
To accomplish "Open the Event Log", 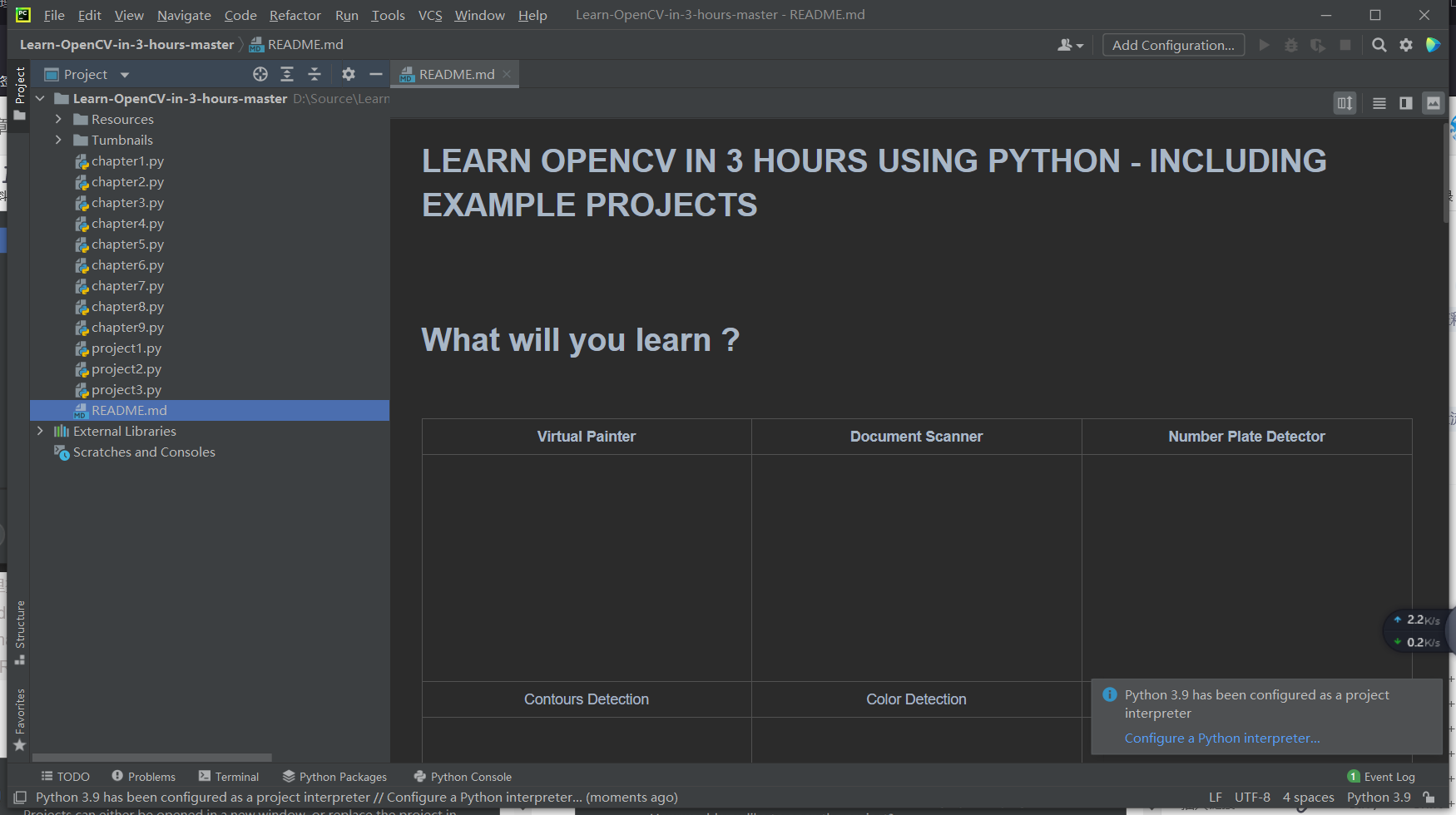I will click(1381, 777).
